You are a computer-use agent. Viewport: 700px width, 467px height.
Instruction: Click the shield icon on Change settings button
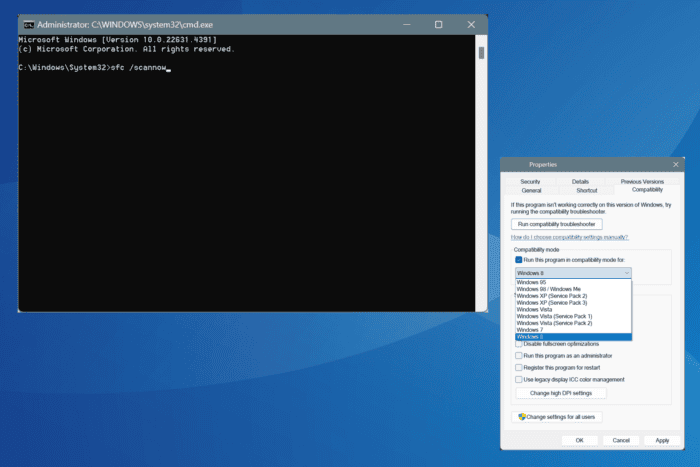520,416
